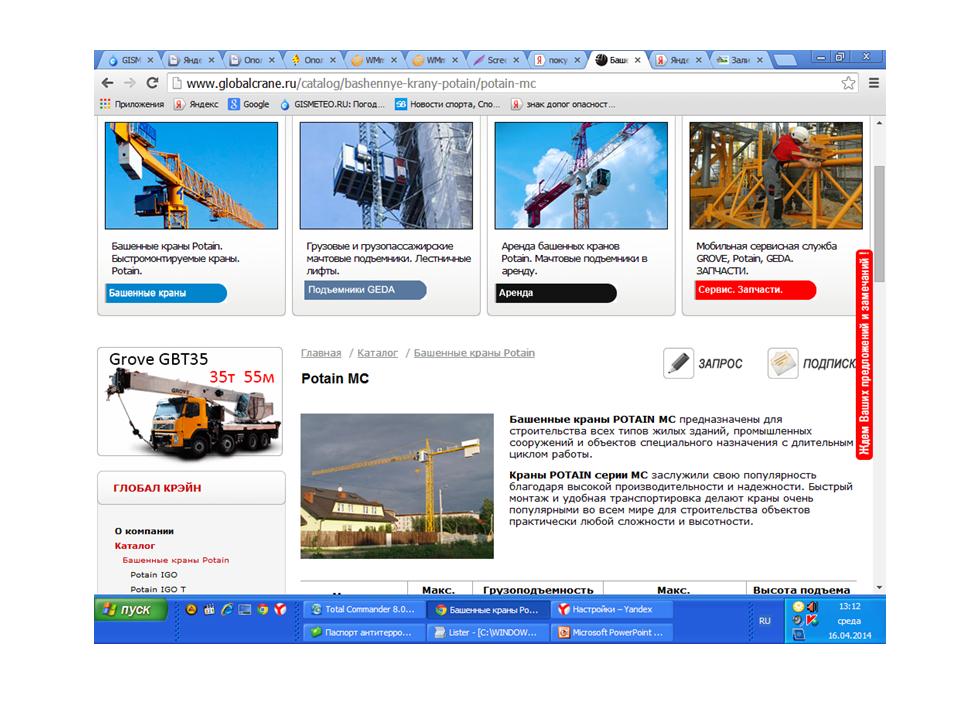Switch to Microsoft PowerPoint taskbar item
Image resolution: width=960 pixels, height=720 pixels.
point(612,632)
